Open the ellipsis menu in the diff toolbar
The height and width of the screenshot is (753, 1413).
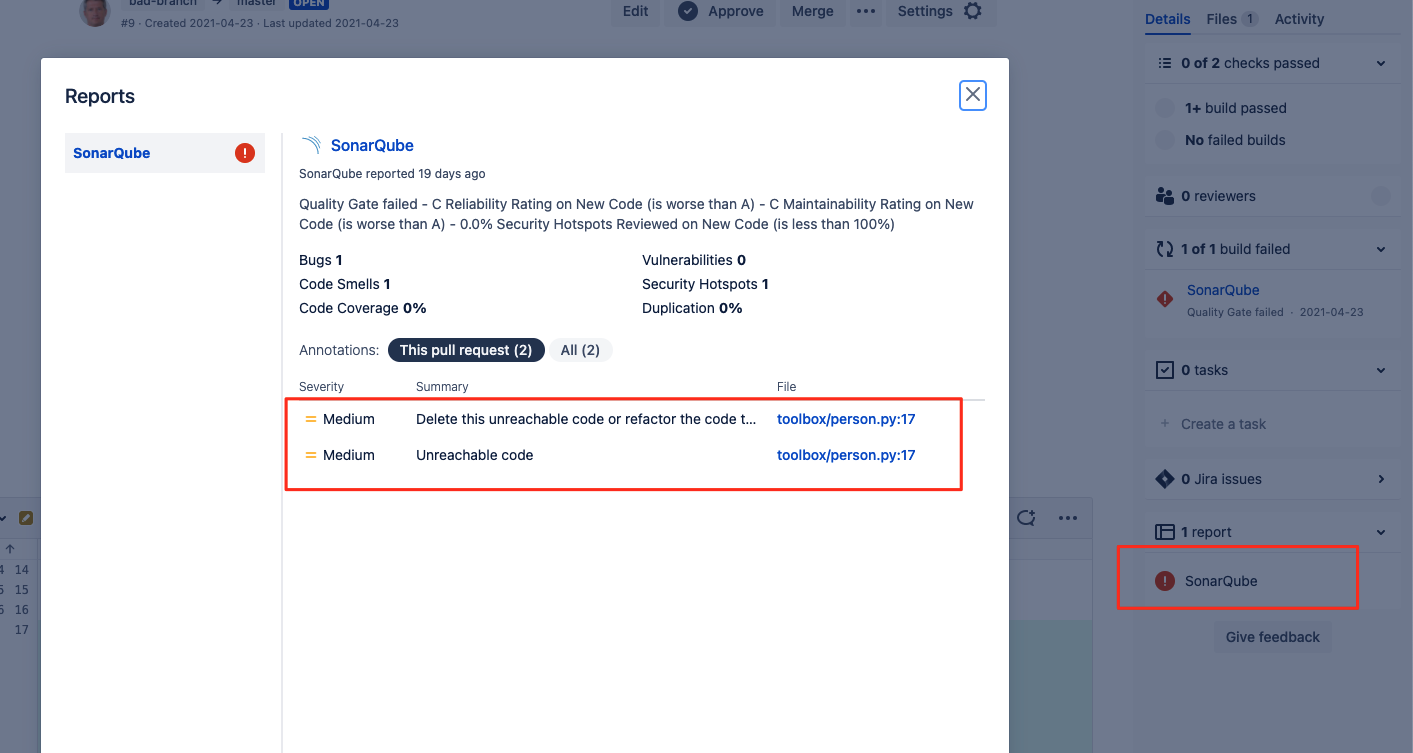tap(1068, 518)
